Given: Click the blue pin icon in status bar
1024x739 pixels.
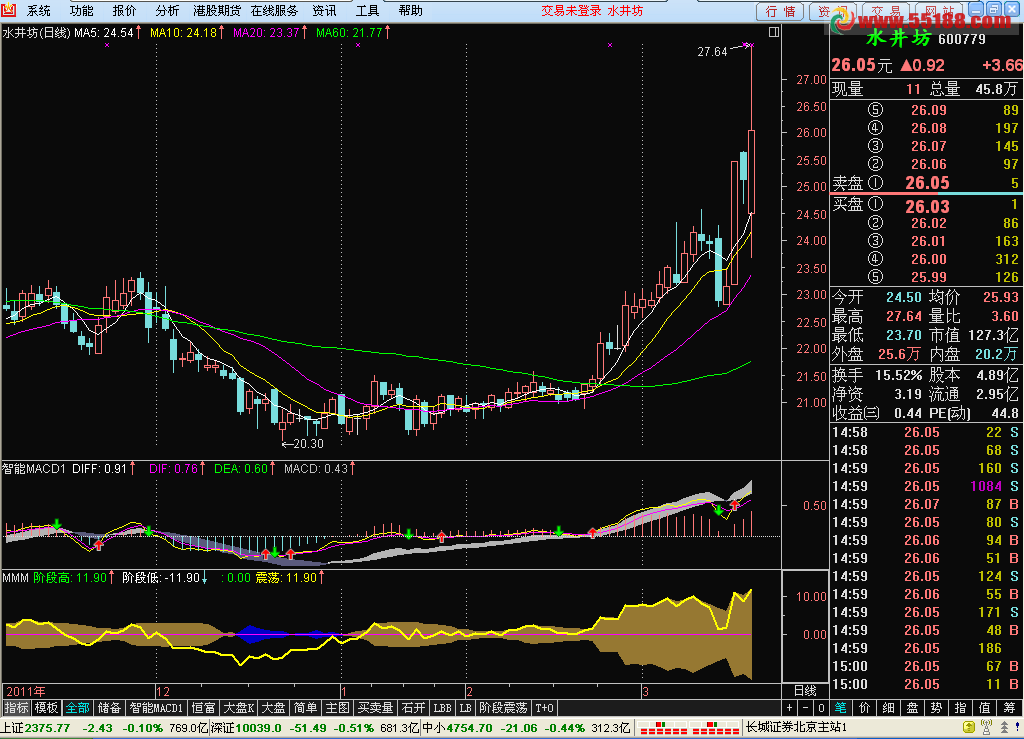Looking at the screenshot, I should click(x=1017, y=727).
